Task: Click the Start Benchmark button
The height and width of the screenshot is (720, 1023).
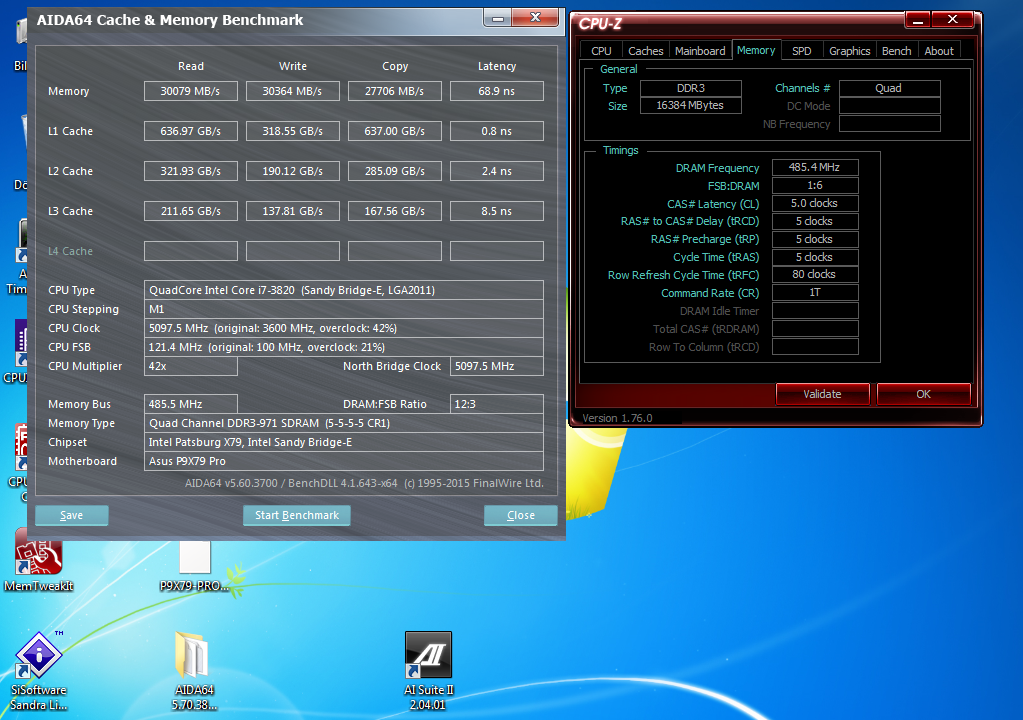Action: [297, 515]
